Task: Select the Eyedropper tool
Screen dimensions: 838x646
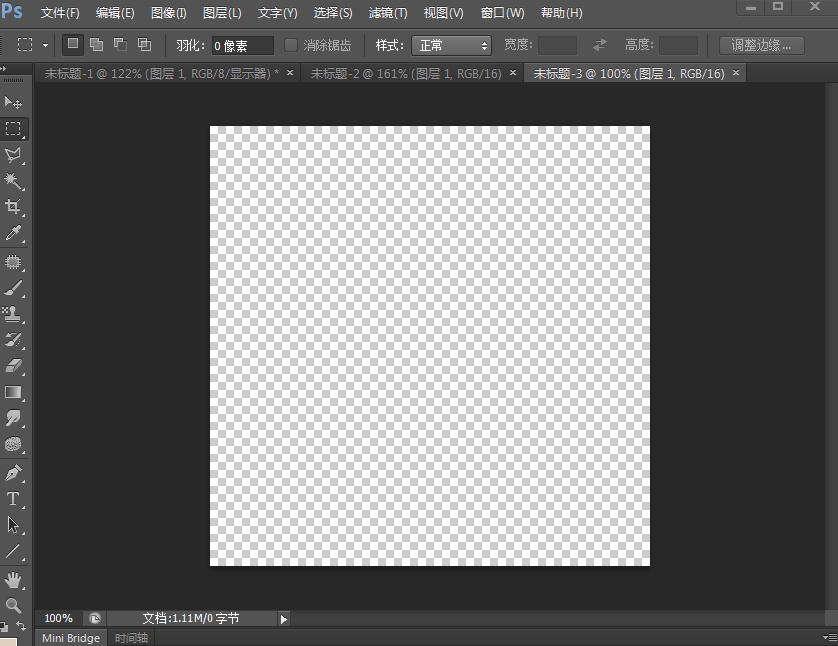Action: point(13,233)
